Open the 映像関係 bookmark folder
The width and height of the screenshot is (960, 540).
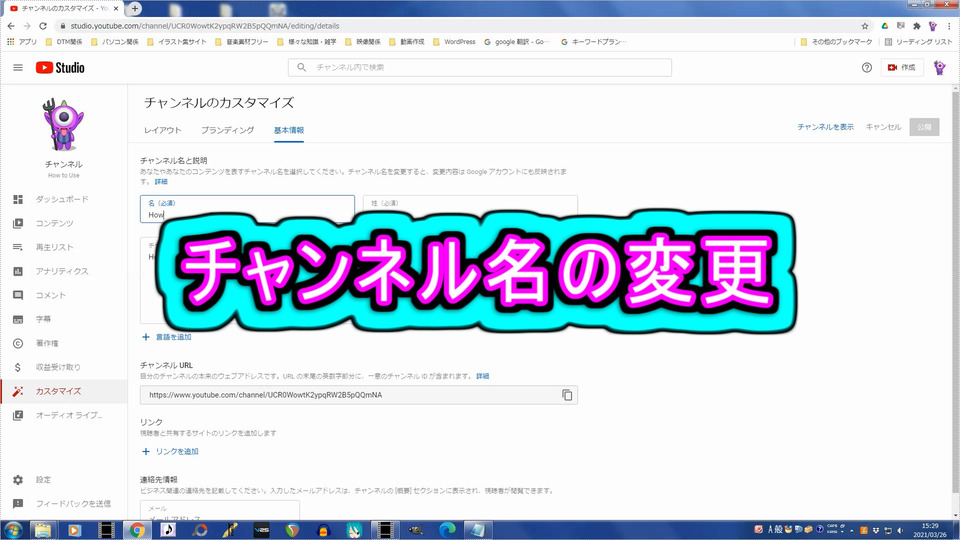pos(363,42)
